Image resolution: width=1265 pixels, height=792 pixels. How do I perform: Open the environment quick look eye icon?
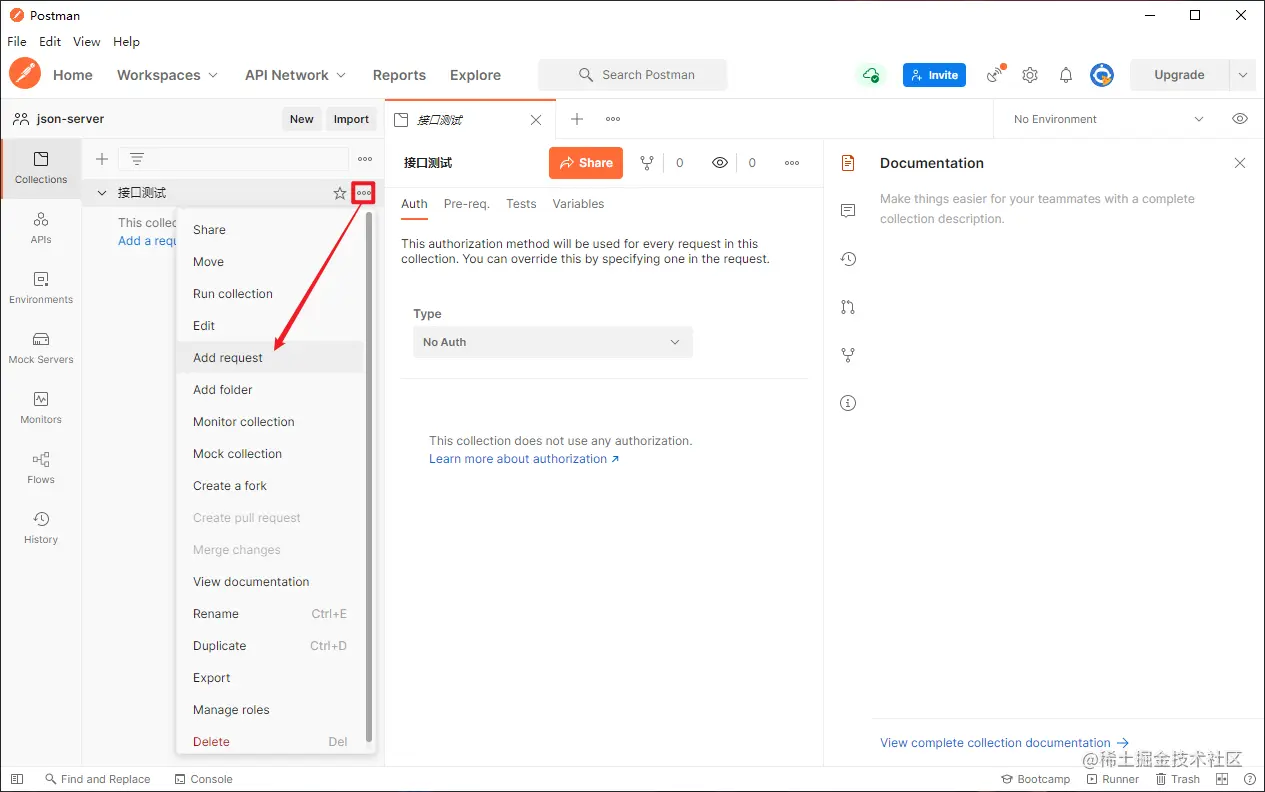coord(1240,119)
